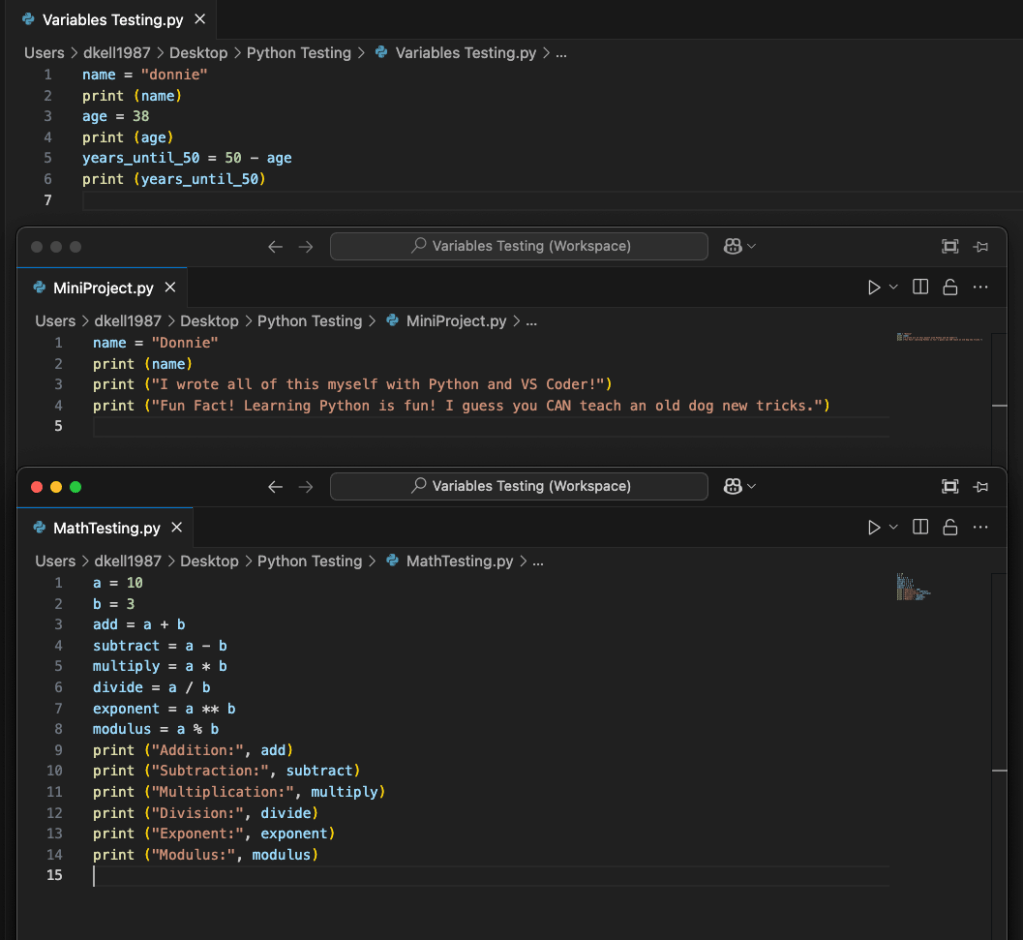Expand the breadcrumb ellipsis after MathTesting.py

tap(538, 561)
